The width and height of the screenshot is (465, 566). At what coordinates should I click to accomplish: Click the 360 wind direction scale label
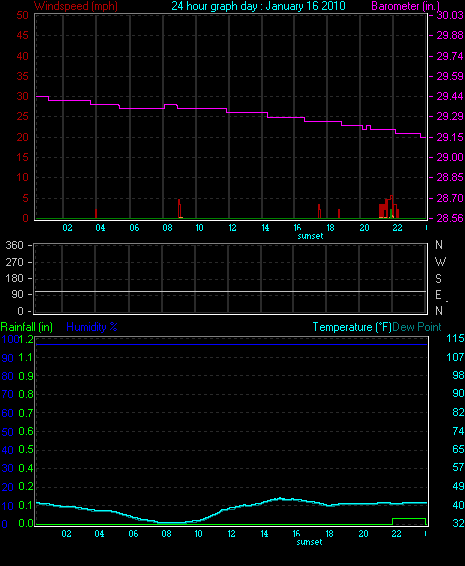click(x=14, y=245)
